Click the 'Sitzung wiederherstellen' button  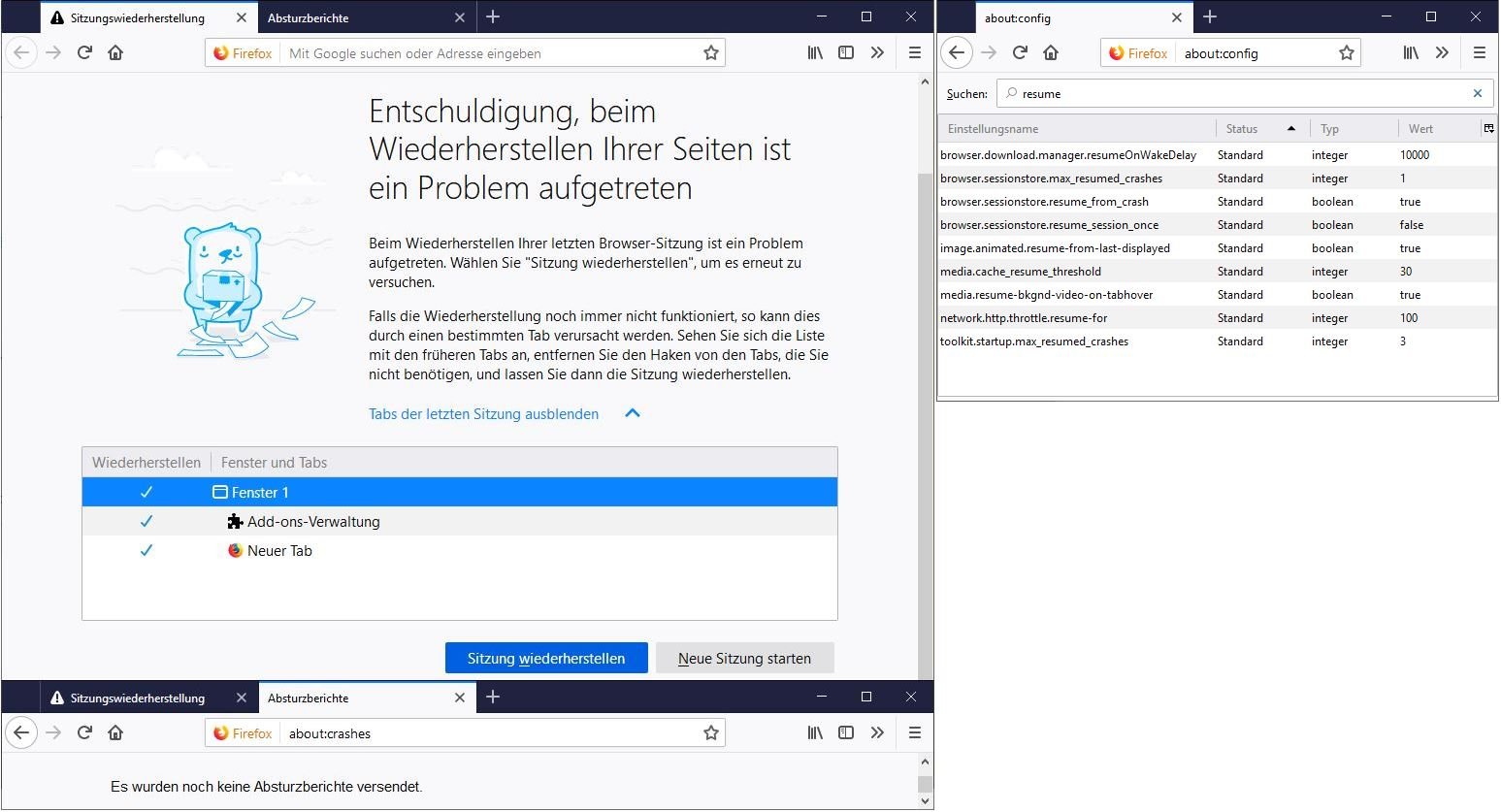pos(546,658)
